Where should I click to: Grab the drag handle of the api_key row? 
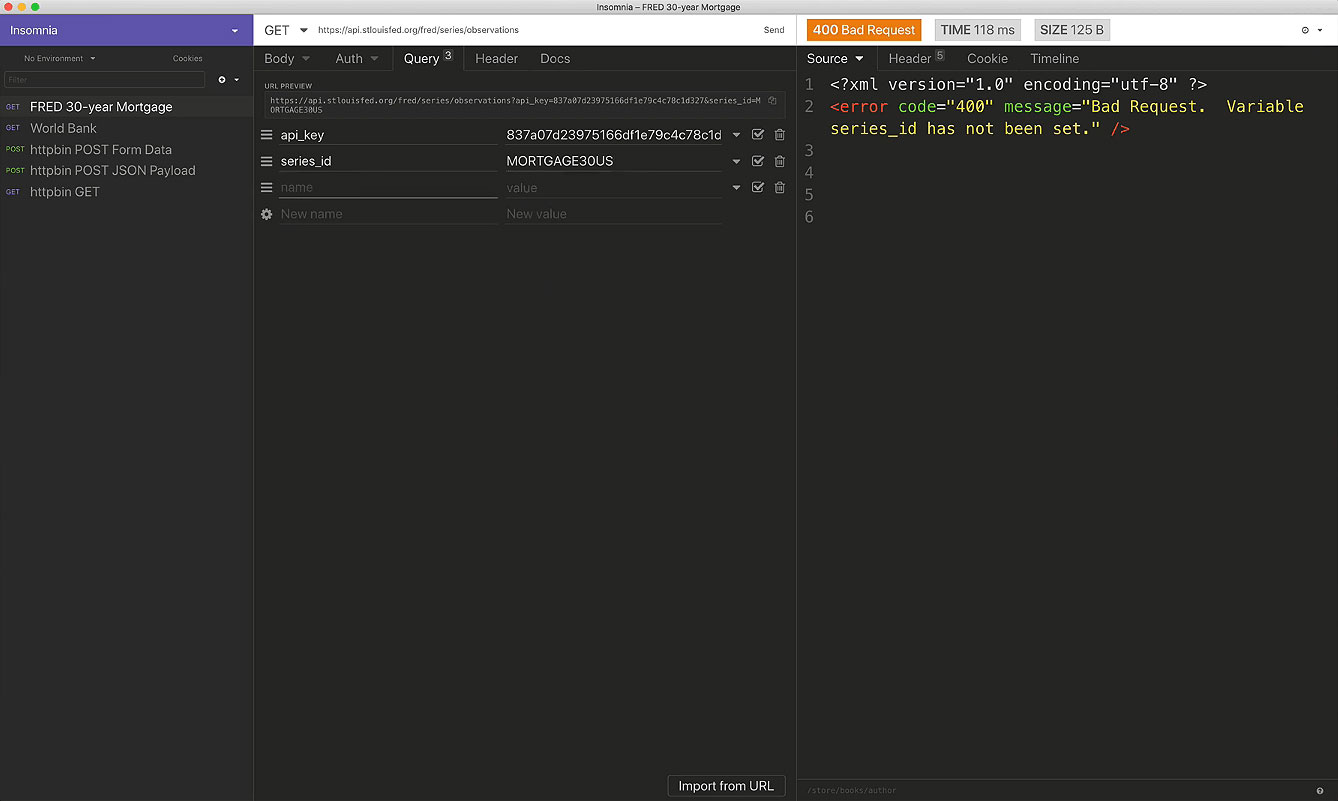click(x=267, y=135)
